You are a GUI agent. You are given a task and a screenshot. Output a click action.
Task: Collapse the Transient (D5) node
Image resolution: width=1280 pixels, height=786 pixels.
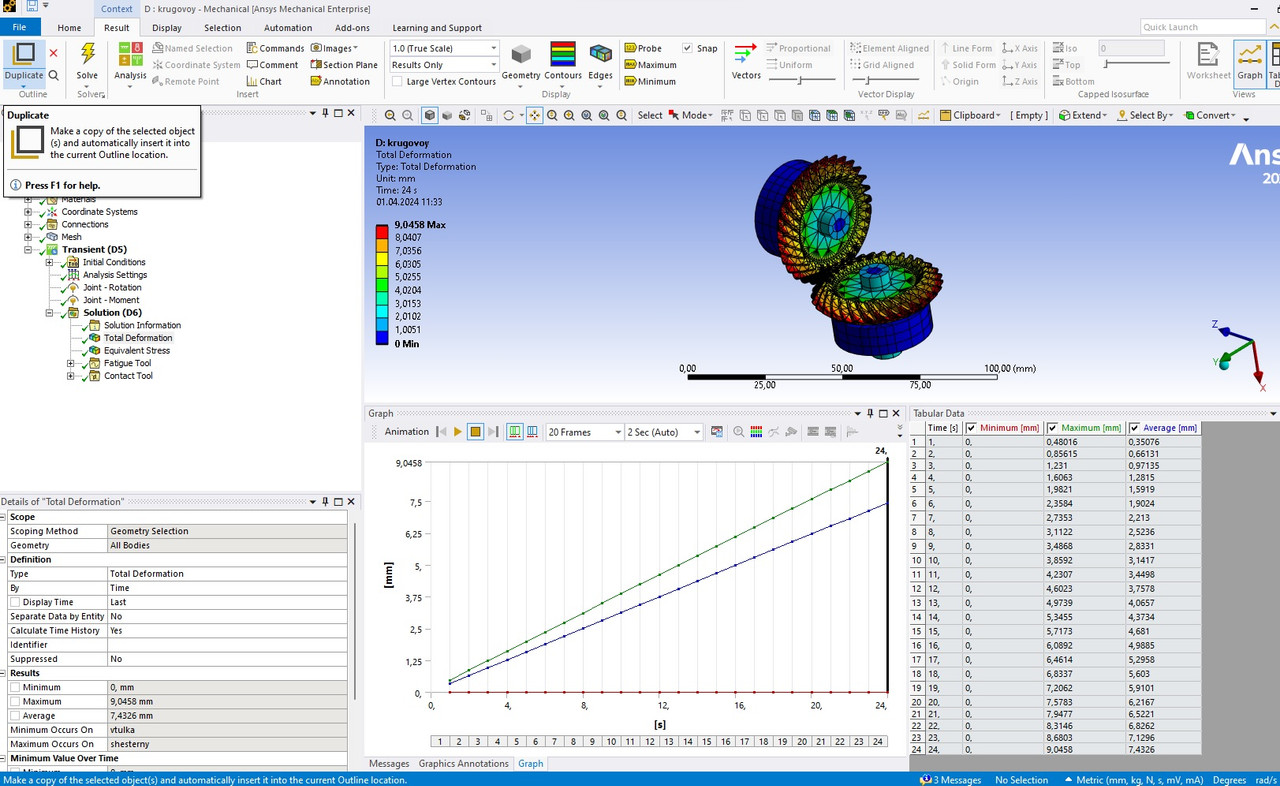[28, 250]
